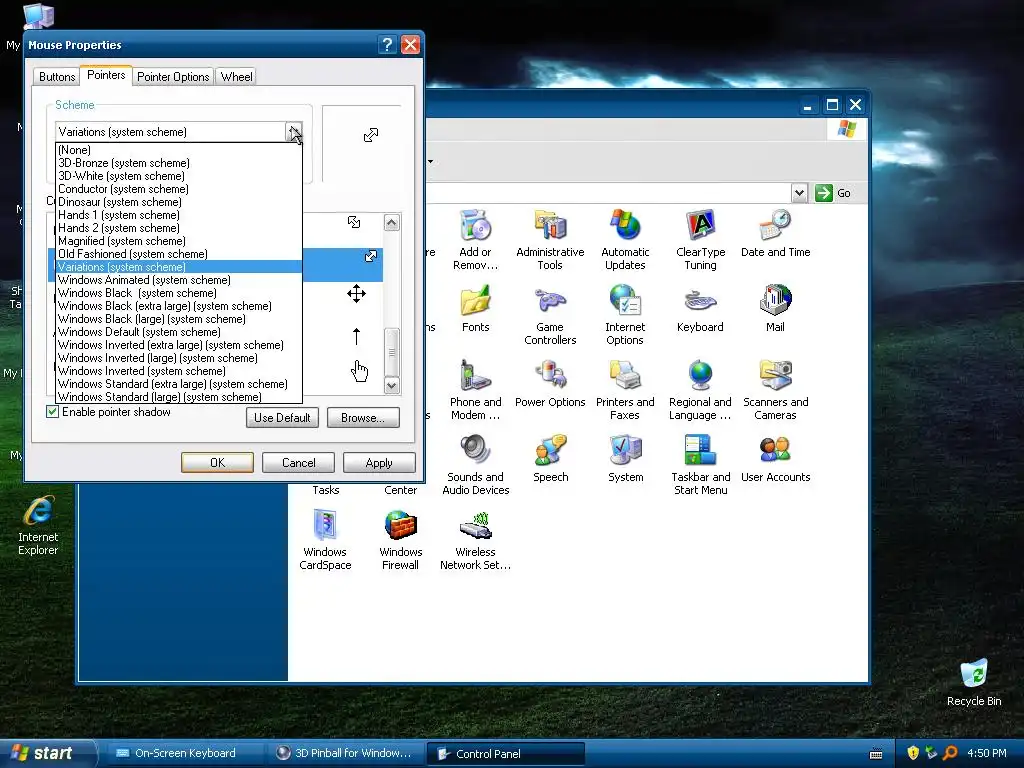Click Go button in Control Panel

pyautogui.click(x=833, y=193)
